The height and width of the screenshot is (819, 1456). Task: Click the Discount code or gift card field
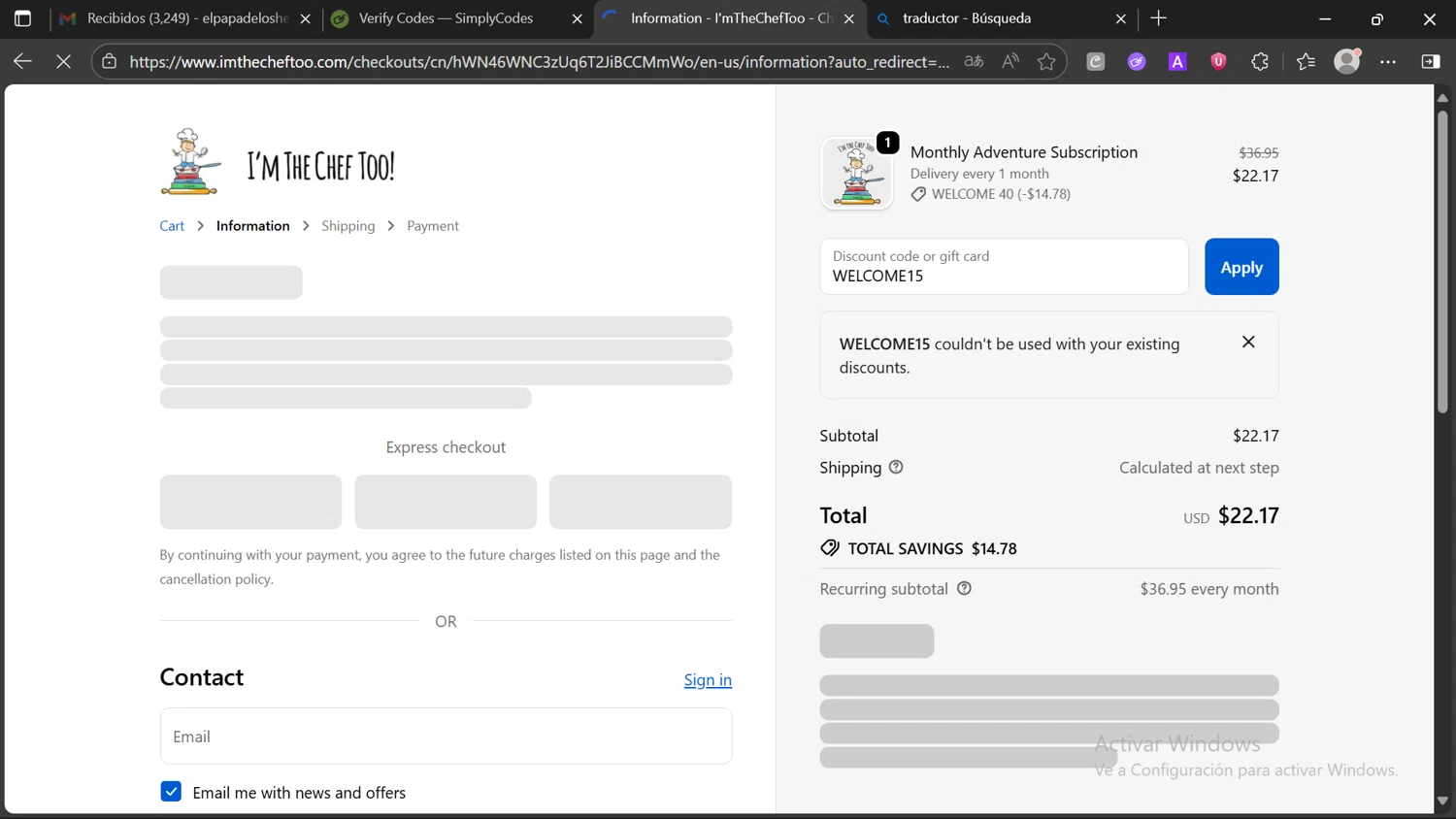click(x=1004, y=266)
